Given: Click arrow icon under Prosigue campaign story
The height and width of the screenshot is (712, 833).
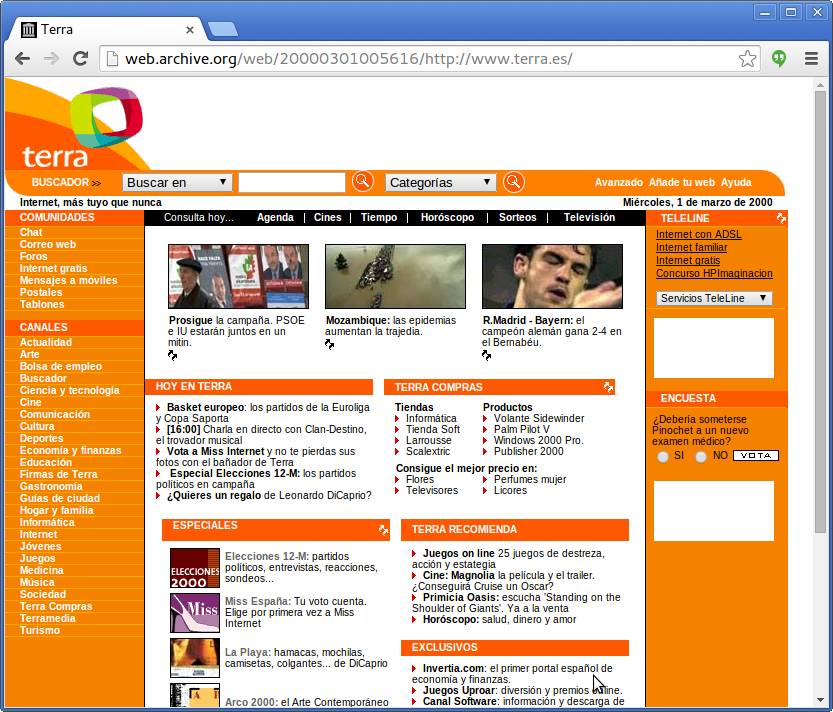Looking at the screenshot, I should (x=172, y=355).
